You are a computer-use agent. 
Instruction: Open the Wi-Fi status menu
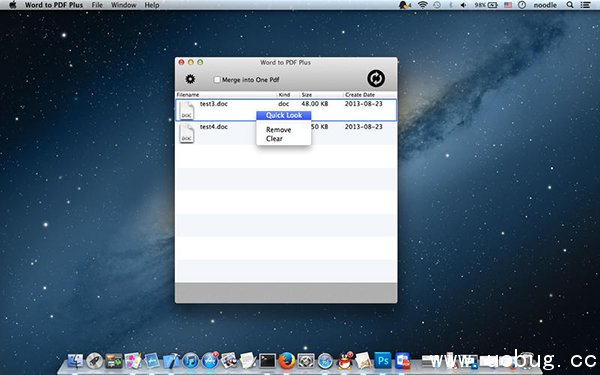[422, 5]
